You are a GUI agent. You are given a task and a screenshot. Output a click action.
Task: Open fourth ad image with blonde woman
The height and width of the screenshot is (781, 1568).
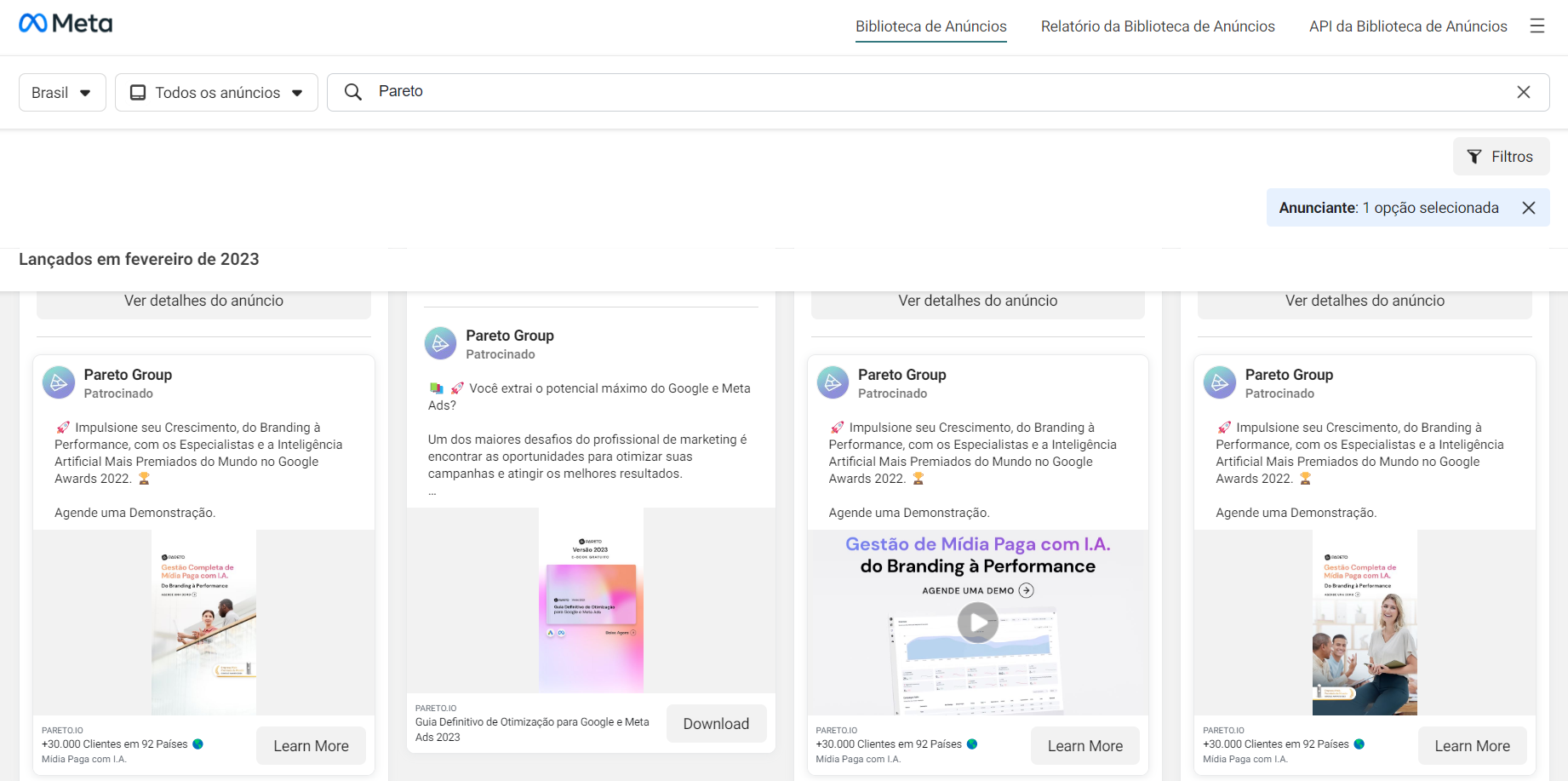point(1365,623)
